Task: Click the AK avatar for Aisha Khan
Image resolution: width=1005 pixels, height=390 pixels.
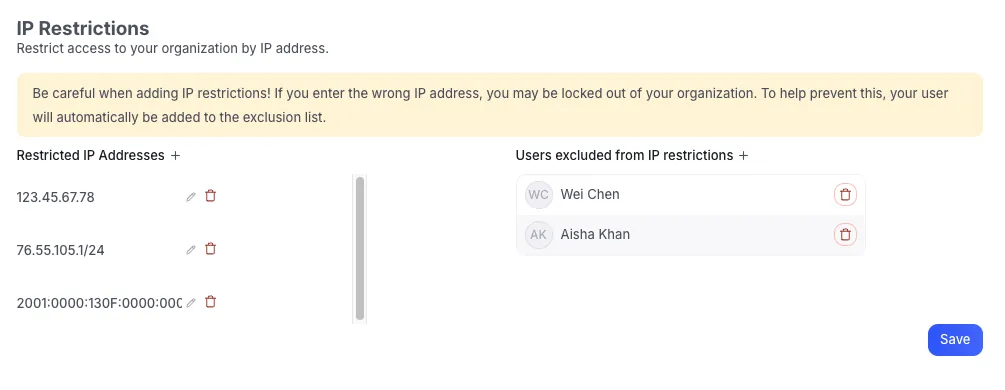Action: (538, 234)
